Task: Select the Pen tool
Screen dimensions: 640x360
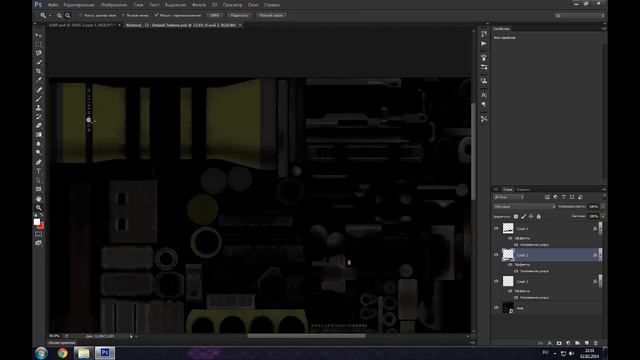Action: tap(38, 162)
